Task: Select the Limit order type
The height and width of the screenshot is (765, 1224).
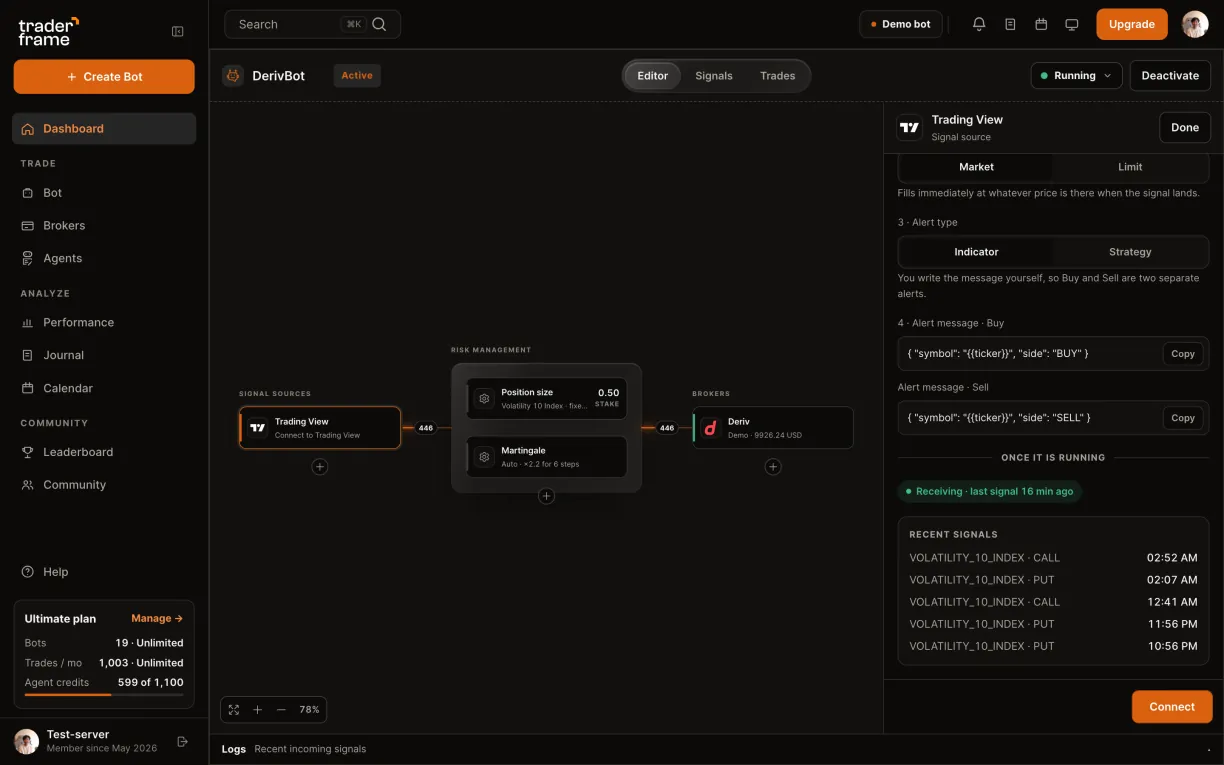Action: tap(1130, 167)
